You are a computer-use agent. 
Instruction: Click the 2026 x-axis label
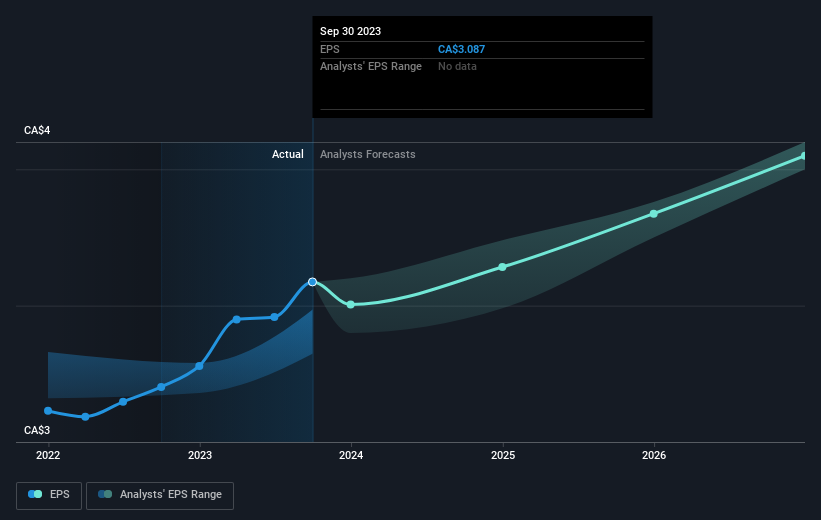point(654,456)
